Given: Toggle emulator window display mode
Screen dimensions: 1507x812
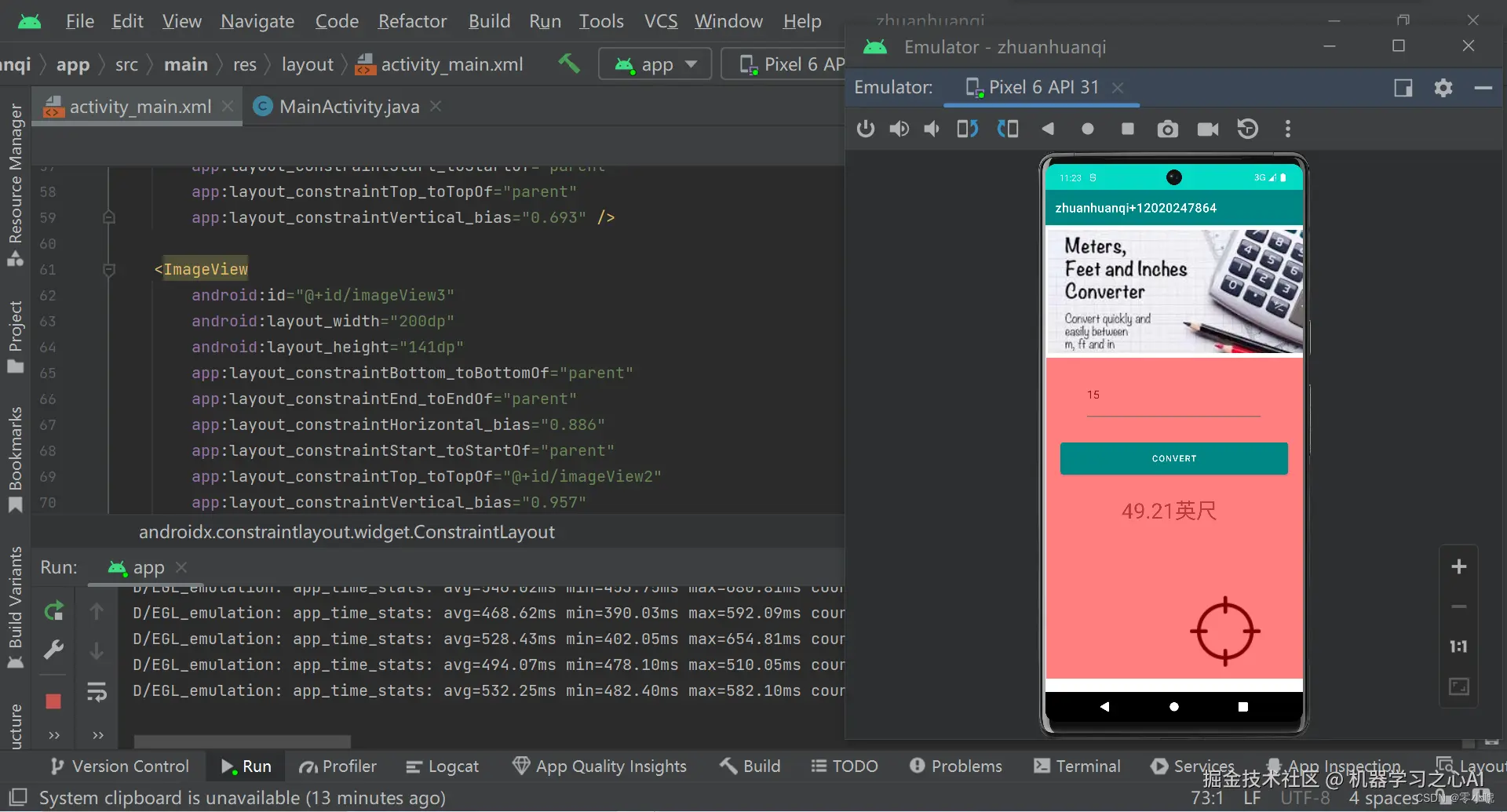Looking at the screenshot, I should click(1403, 88).
